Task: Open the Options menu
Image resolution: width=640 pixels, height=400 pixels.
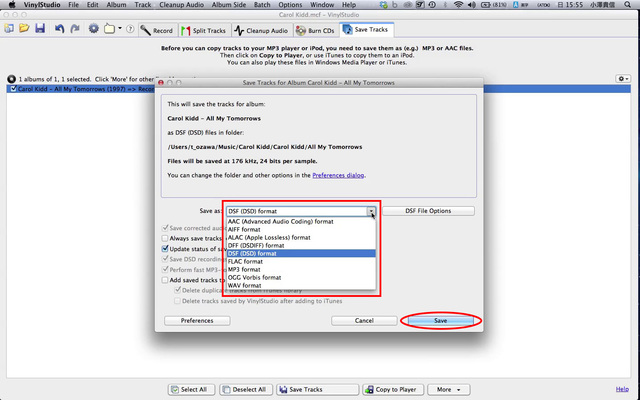Action: pyautogui.click(x=291, y=5)
